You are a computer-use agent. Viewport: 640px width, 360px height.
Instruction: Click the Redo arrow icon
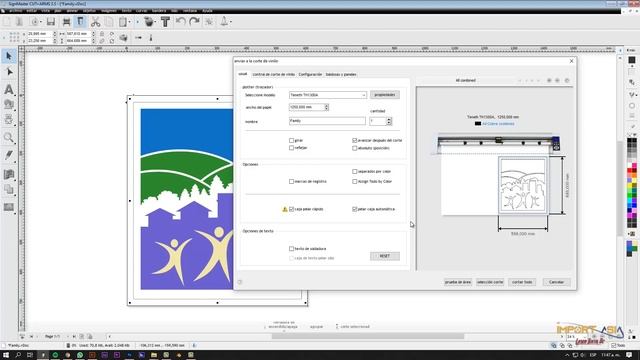click(x=195, y=21)
